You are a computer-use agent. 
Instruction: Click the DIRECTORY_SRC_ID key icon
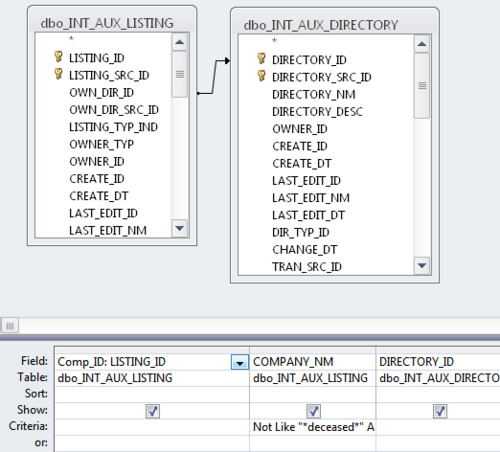coord(262,76)
